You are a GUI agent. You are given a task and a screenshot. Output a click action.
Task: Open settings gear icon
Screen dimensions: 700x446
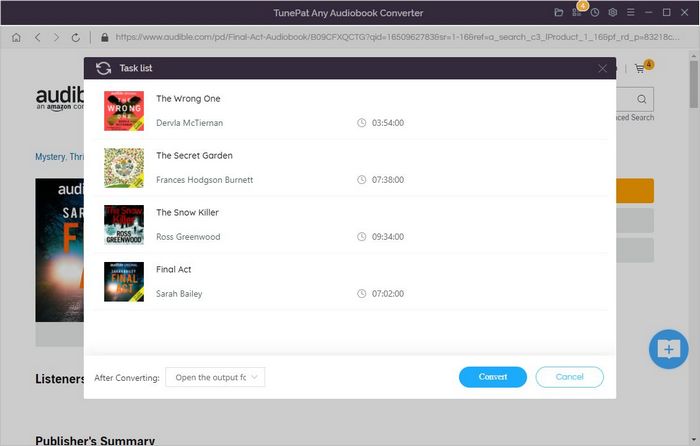[612, 13]
